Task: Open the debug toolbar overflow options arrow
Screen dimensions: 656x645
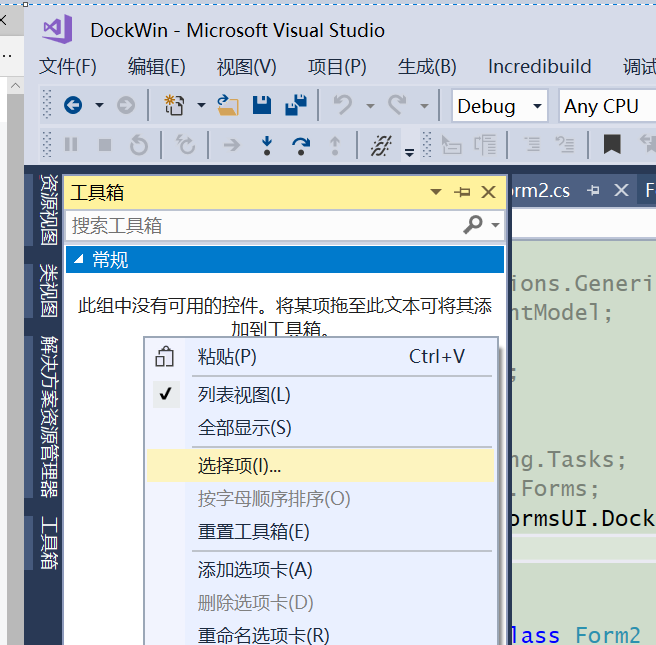Action: point(410,152)
